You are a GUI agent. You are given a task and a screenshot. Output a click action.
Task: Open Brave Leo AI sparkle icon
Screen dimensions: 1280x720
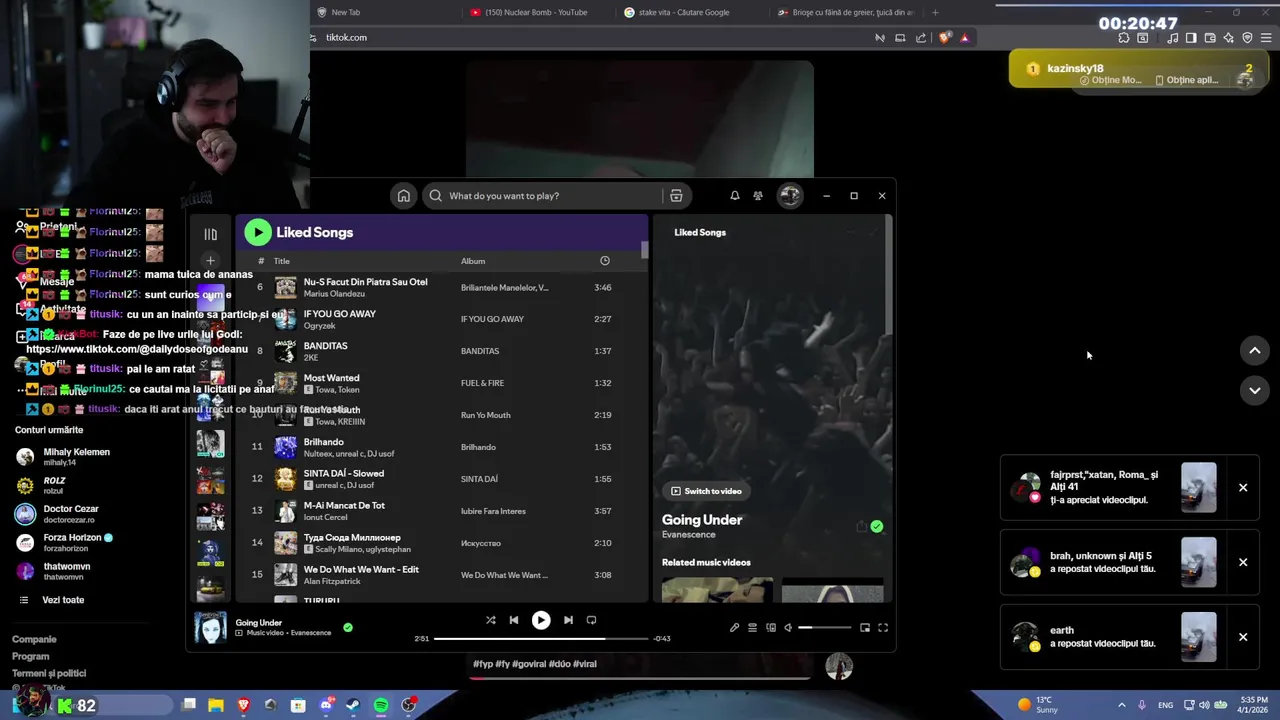tap(1229, 38)
